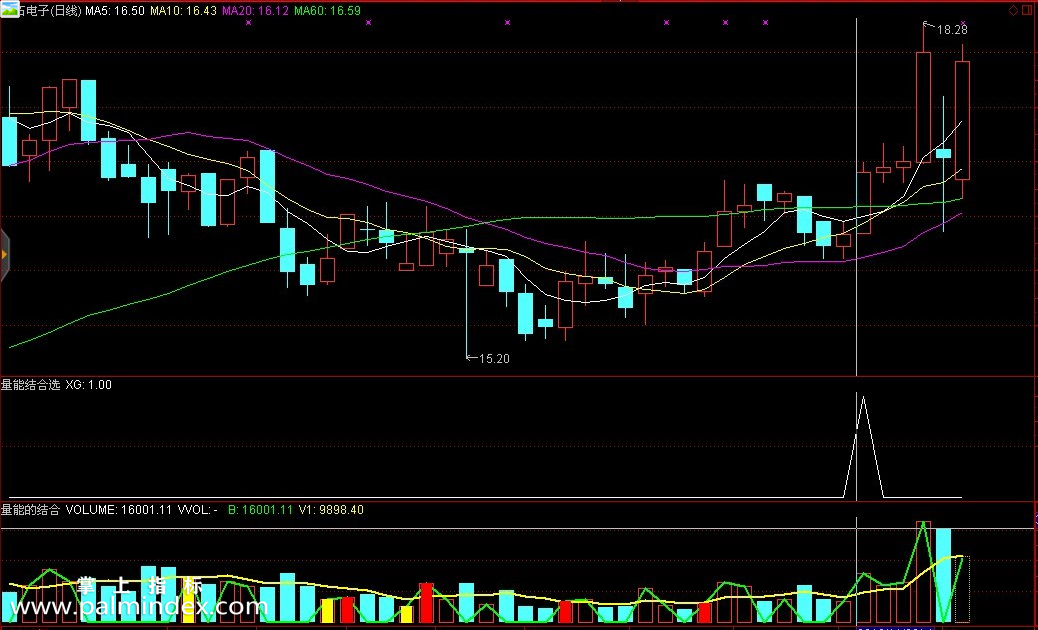Click the image icon beside the stock name
Viewport: 1038px width, 630px height.
10,9
